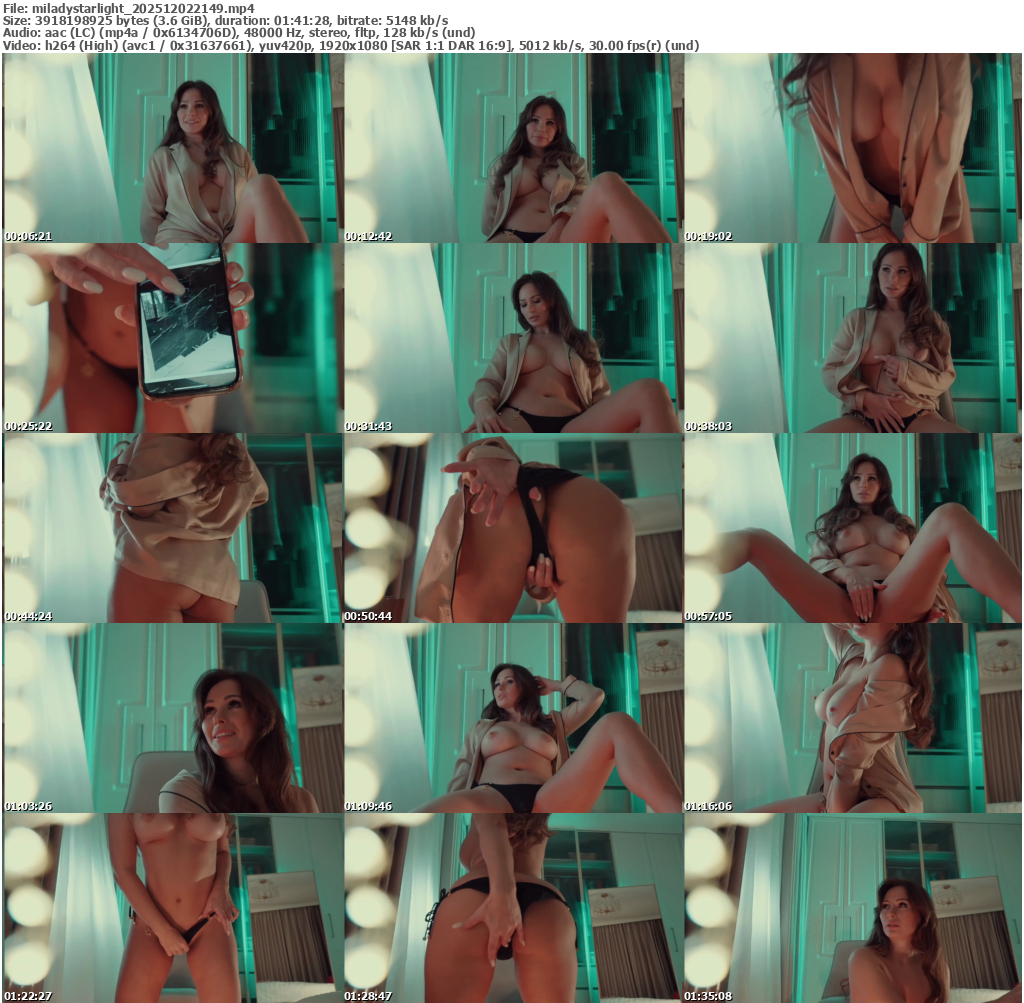Select the thumbnail at 00:44:24
Viewport: 1024px width, 1003px height.
point(172,528)
